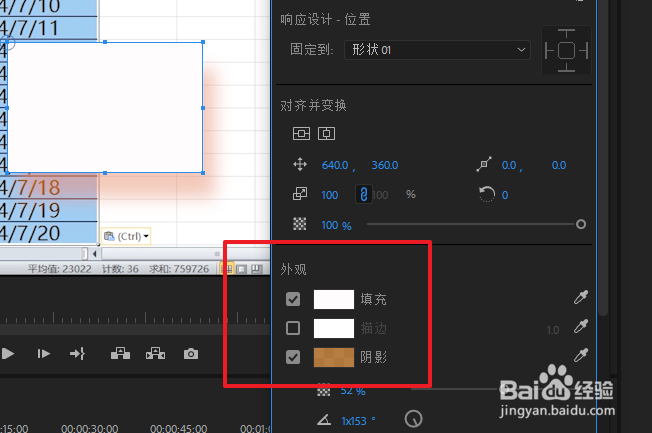
Task: Click Excel horizontal scrollbar left arrow
Action: point(94,253)
